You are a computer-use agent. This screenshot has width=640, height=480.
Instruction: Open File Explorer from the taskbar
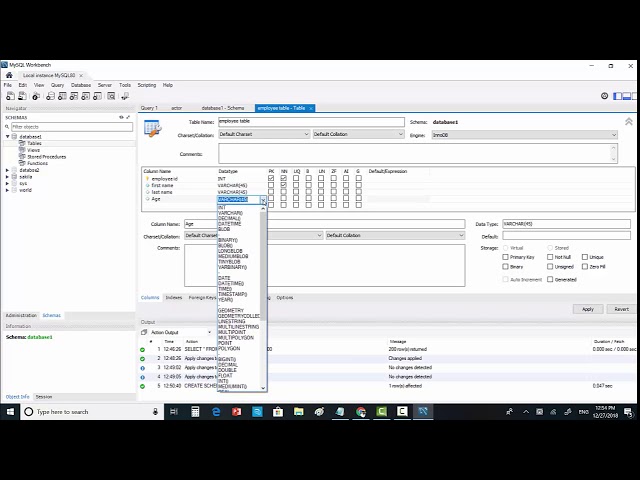[298, 412]
